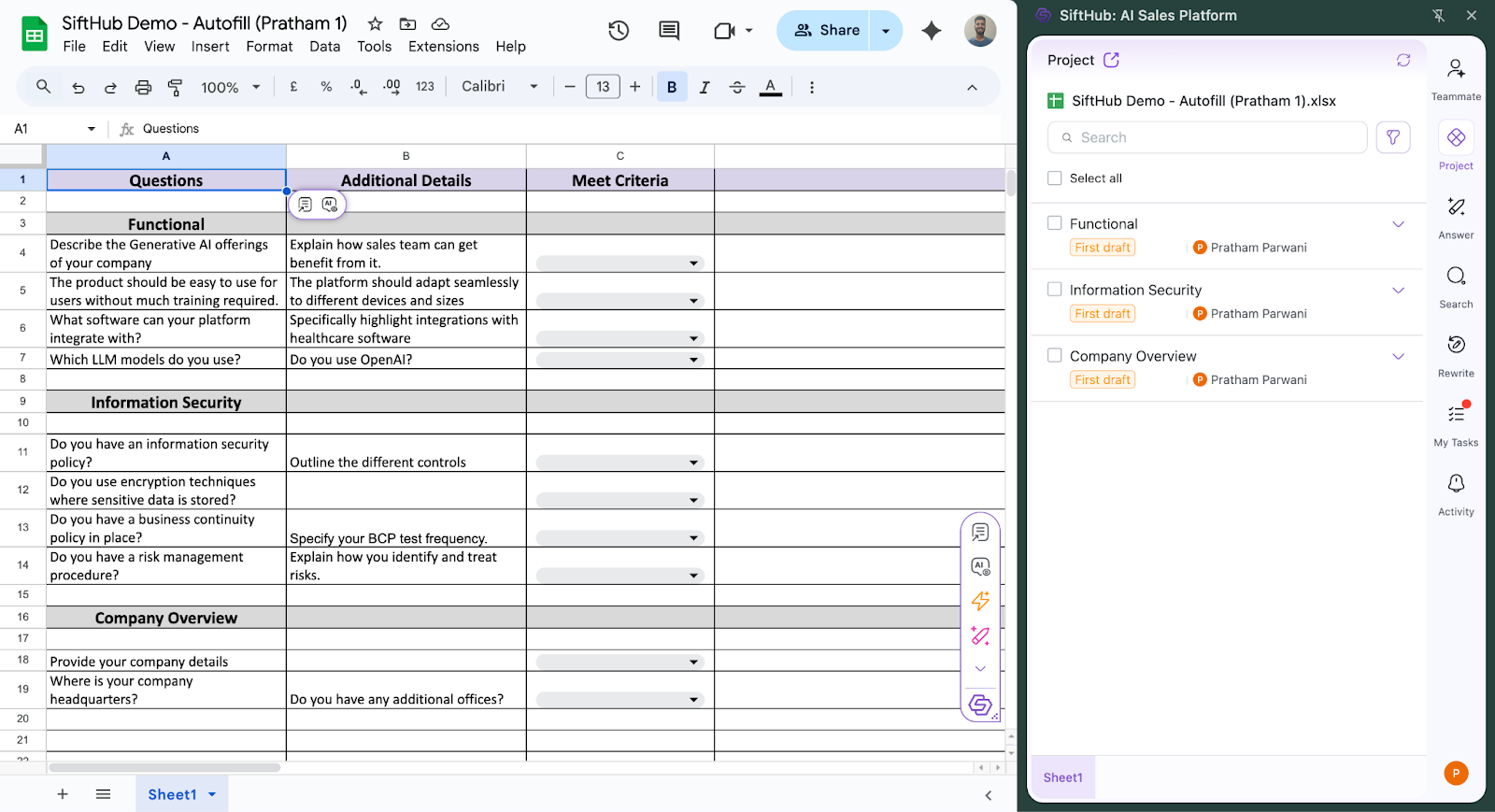This screenshot has height=812, width=1495.
Task: Check the Select all checkbox
Action: (1055, 178)
